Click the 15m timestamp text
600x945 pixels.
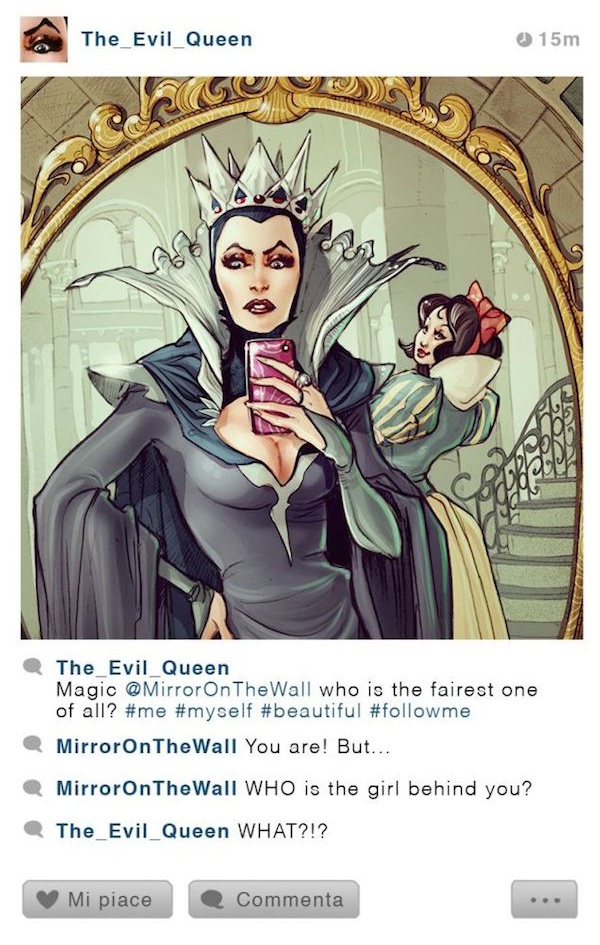pos(558,39)
